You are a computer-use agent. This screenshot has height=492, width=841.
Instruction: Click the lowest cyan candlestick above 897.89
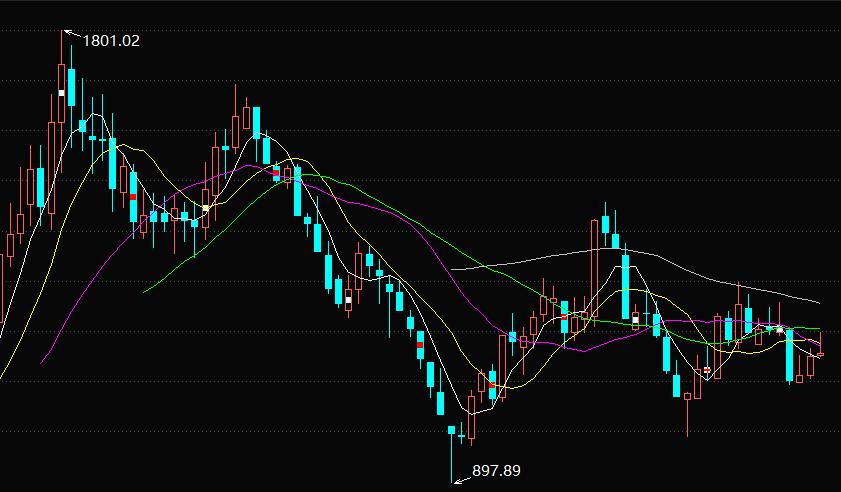pyautogui.click(x=451, y=430)
